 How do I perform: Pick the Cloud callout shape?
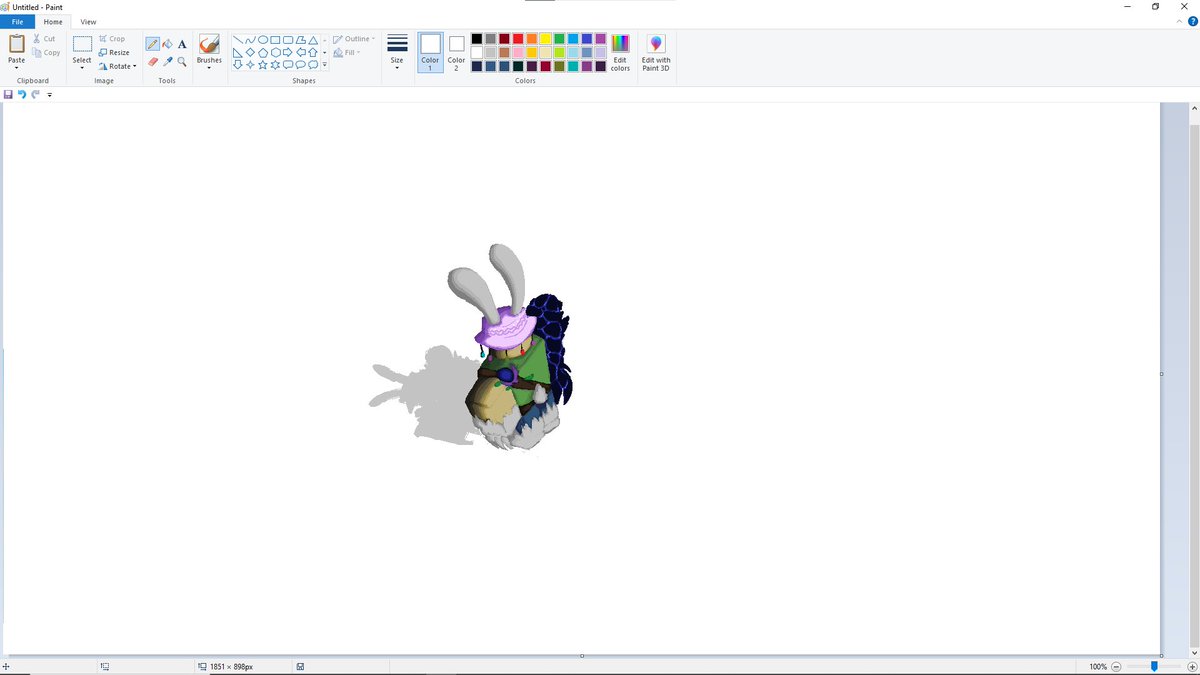pyautogui.click(x=313, y=64)
